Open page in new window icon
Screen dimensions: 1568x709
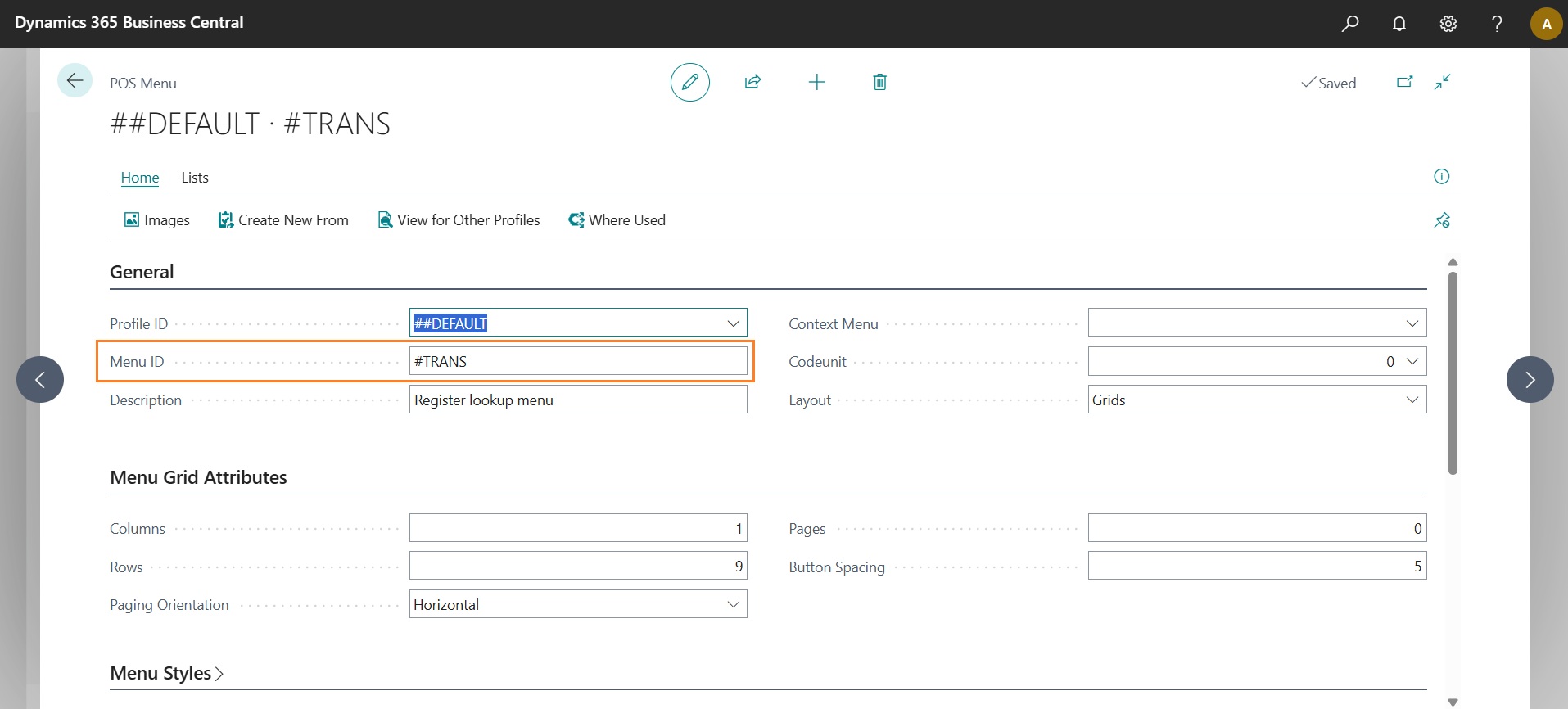click(x=1404, y=82)
